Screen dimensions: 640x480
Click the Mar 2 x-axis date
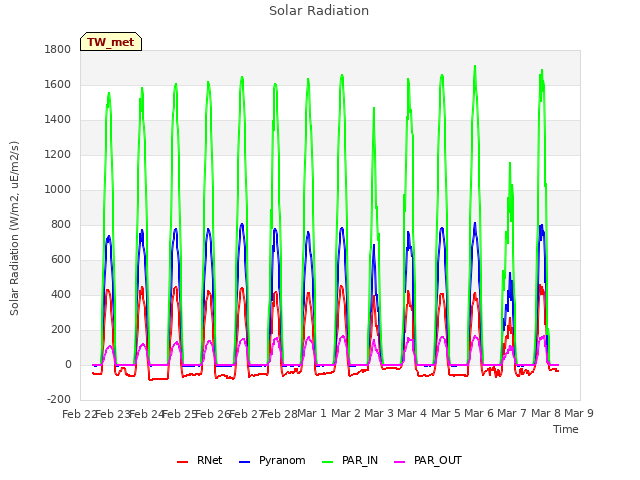pyautogui.click(x=345, y=413)
